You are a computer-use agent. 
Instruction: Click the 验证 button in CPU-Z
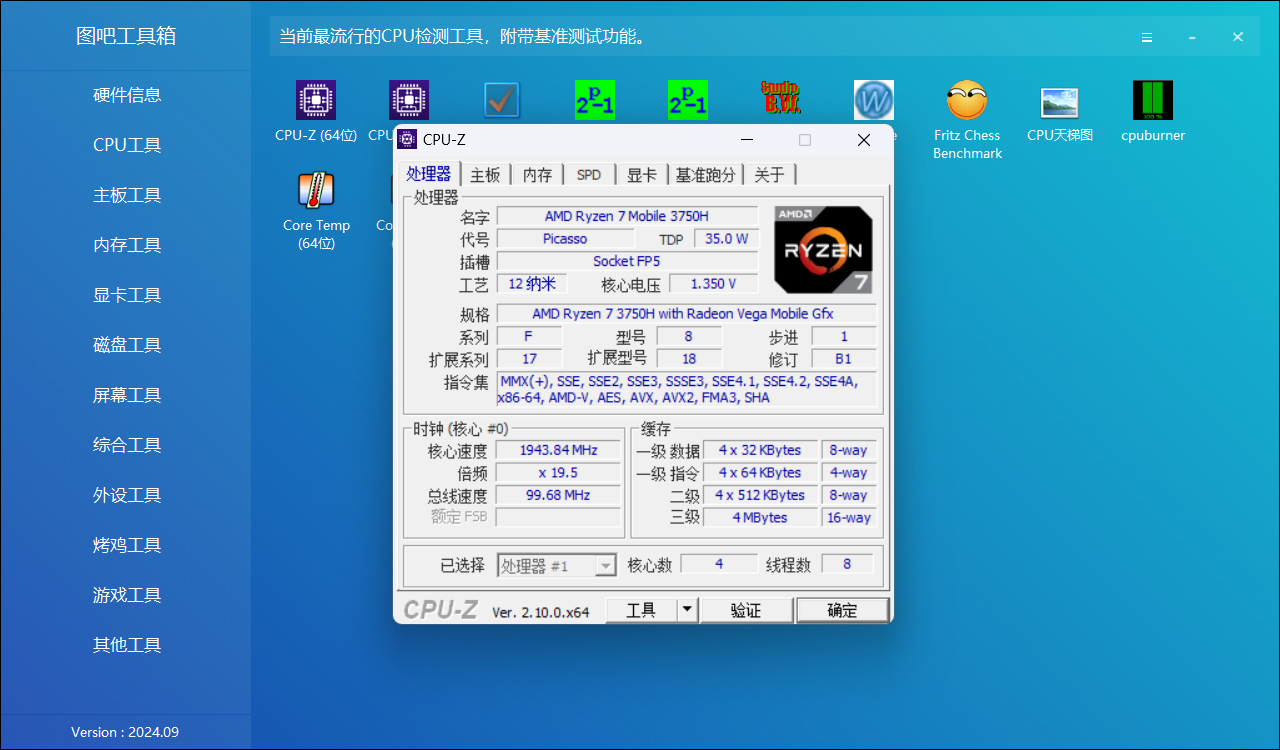[x=746, y=609]
